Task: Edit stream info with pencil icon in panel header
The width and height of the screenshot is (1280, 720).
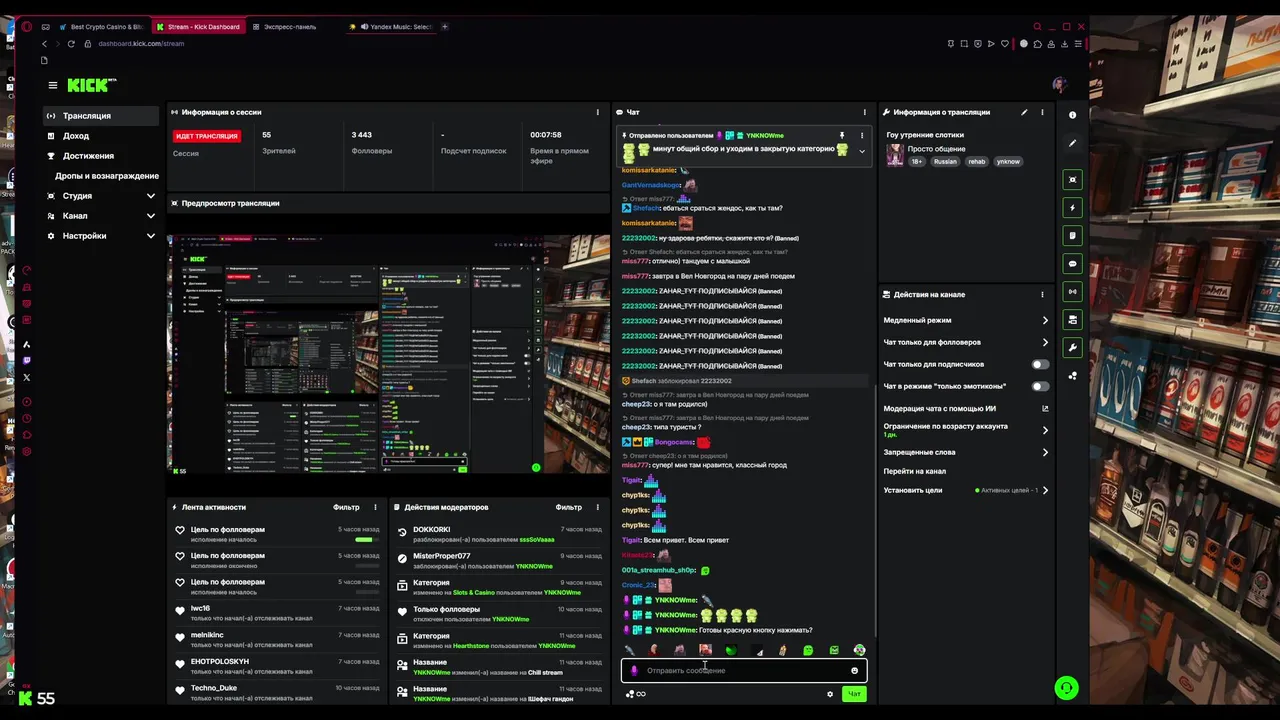Action: click(1024, 112)
